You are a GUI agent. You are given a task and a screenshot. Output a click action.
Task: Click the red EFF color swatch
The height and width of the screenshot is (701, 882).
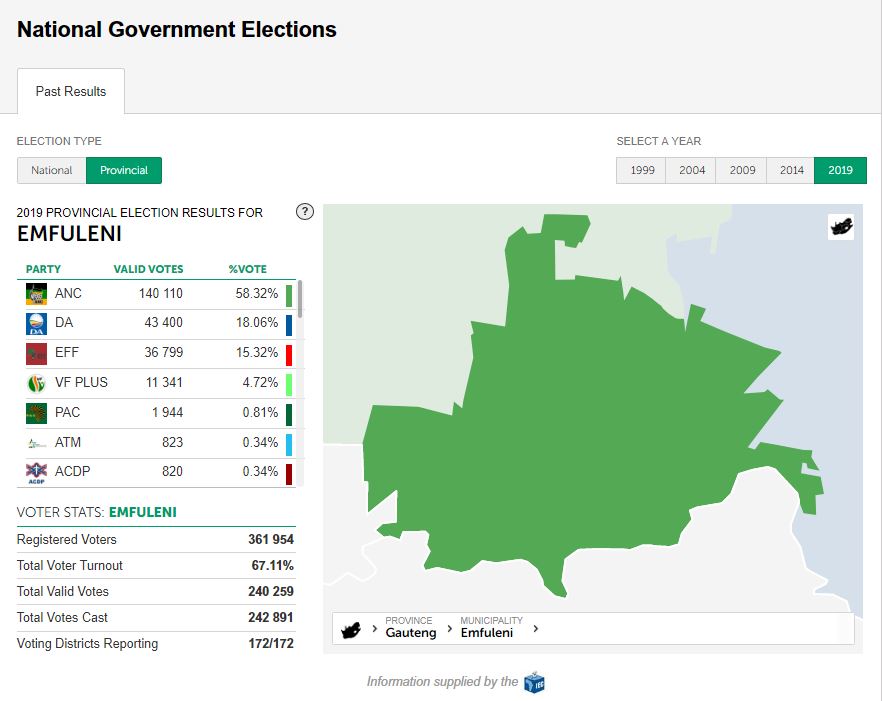pos(289,354)
